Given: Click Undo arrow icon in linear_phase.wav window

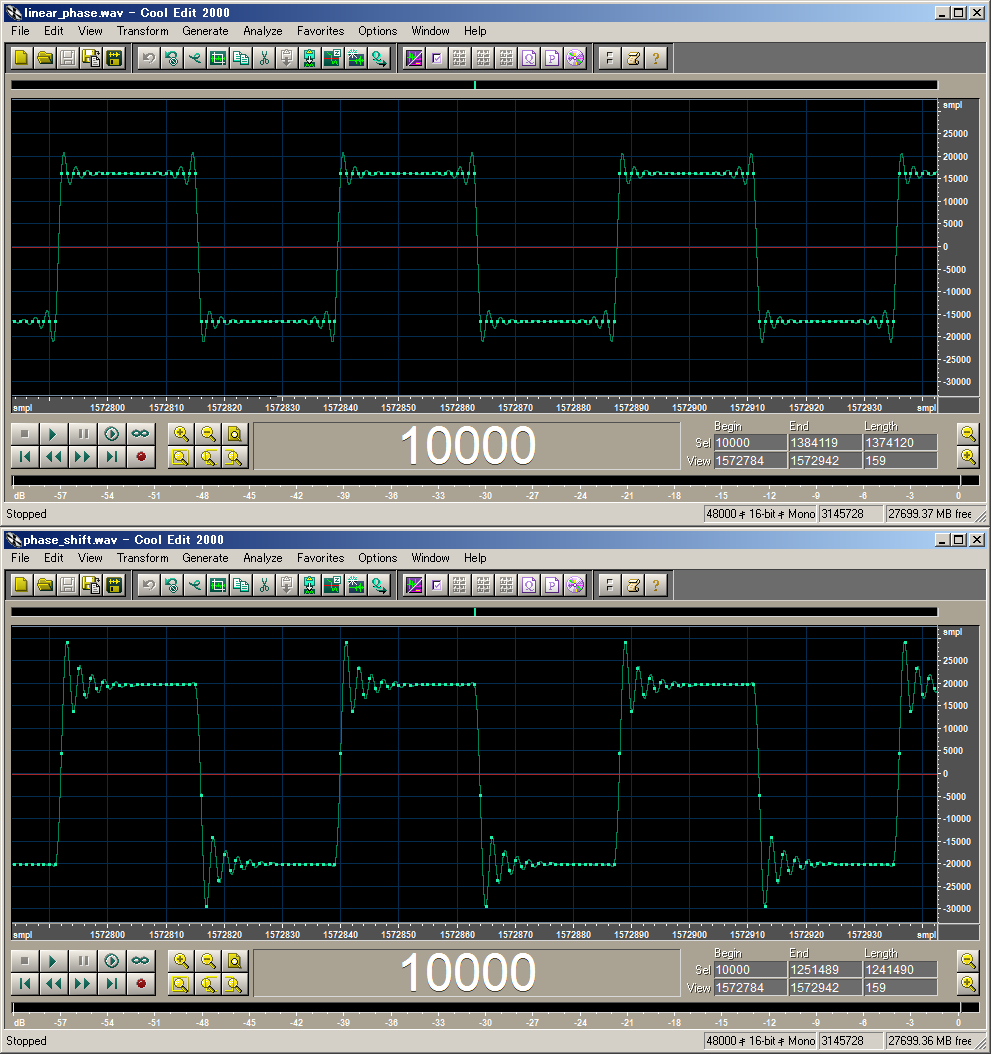Looking at the screenshot, I should (149, 58).
